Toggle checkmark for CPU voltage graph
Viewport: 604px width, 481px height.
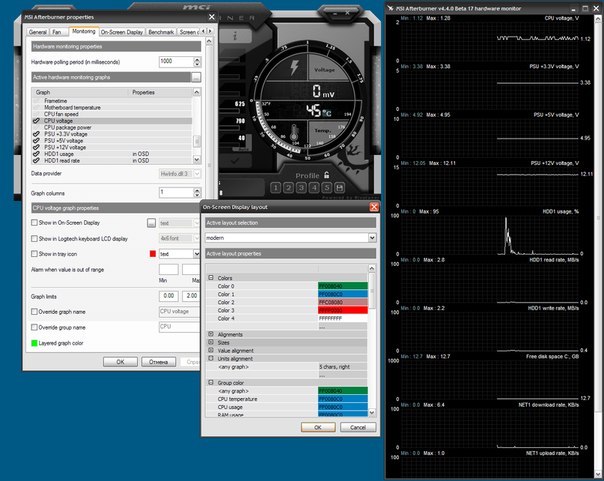37,121
